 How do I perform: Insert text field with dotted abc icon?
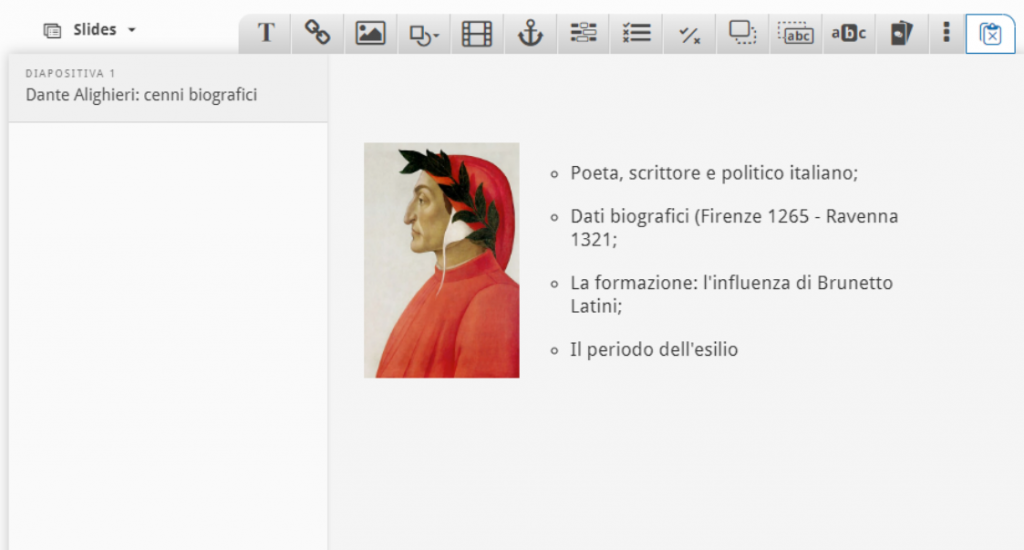pyautogui.click(x=795, y=33)
